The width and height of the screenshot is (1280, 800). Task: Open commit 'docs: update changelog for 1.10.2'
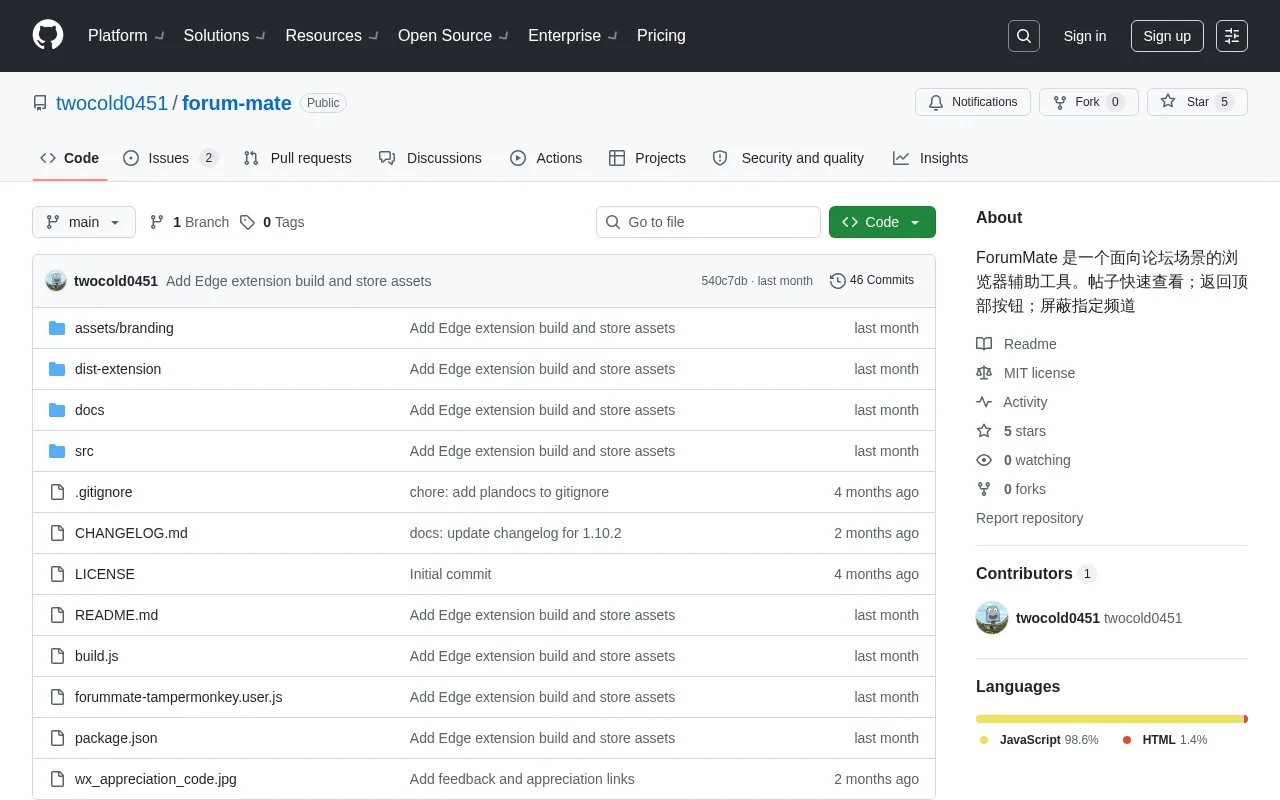515,533
